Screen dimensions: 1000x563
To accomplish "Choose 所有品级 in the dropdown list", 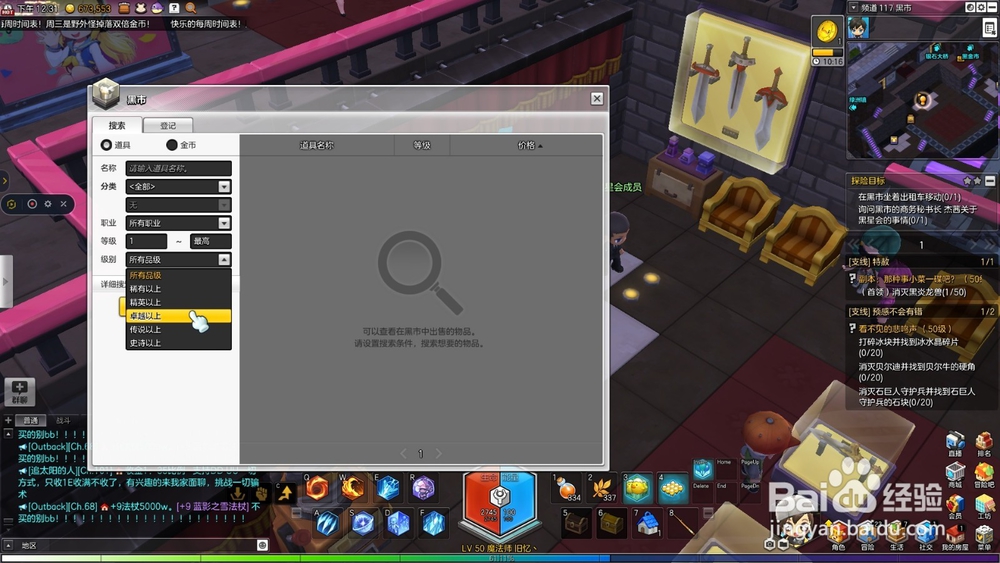I will pyautogui.click(x=179, y=275).
